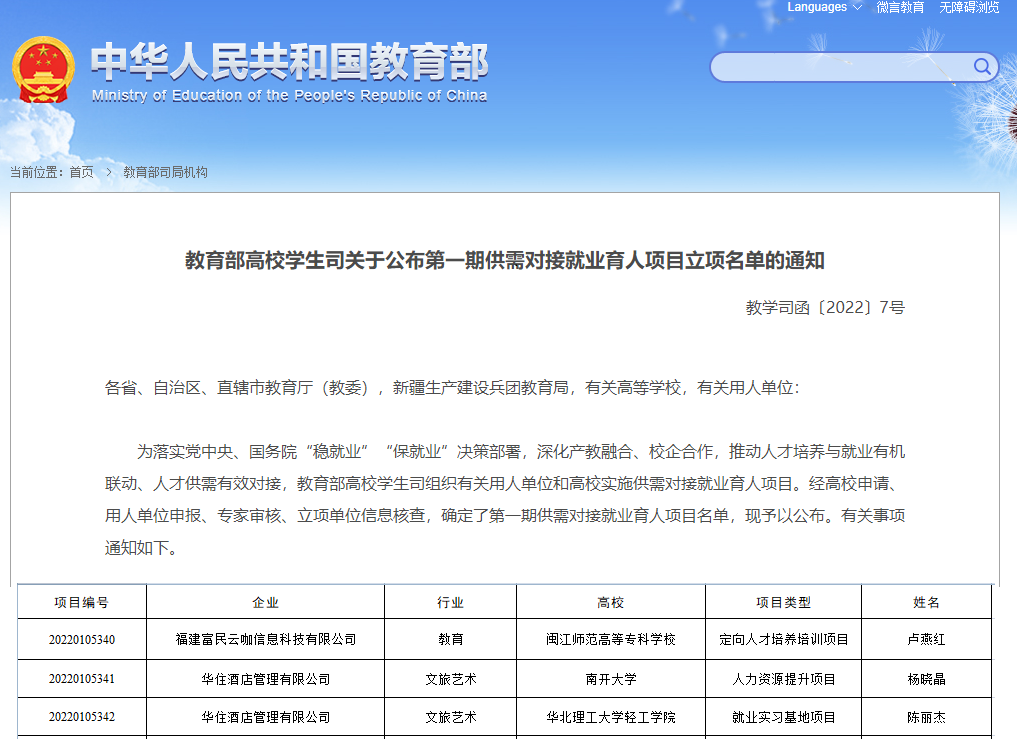Click 华住酒店管理有限公司 in row 20220105342
The width and height of the screenshot is (1018, 754).
tap(266, 717)
